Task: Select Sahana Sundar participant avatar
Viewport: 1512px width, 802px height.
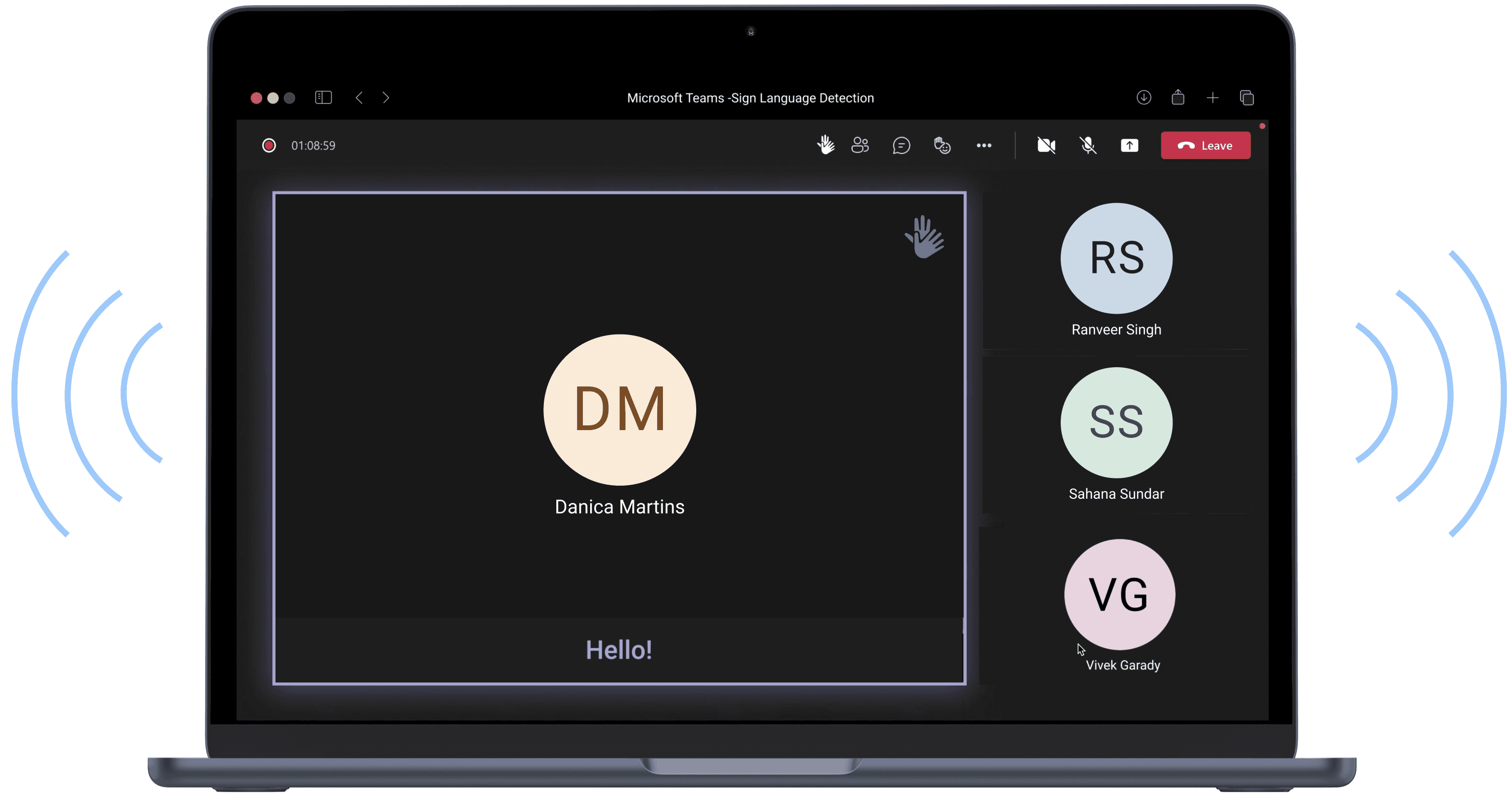Action: point(1116,422)
